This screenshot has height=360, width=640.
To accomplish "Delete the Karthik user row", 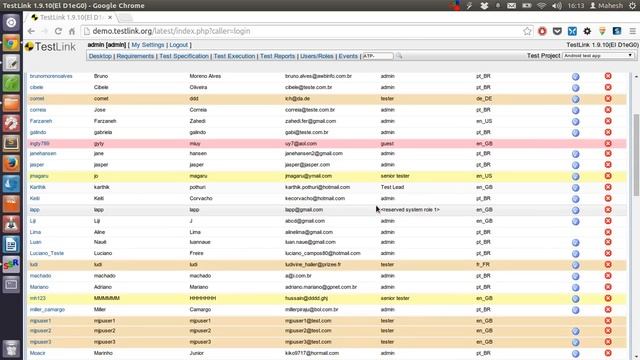I will [608, 187].
